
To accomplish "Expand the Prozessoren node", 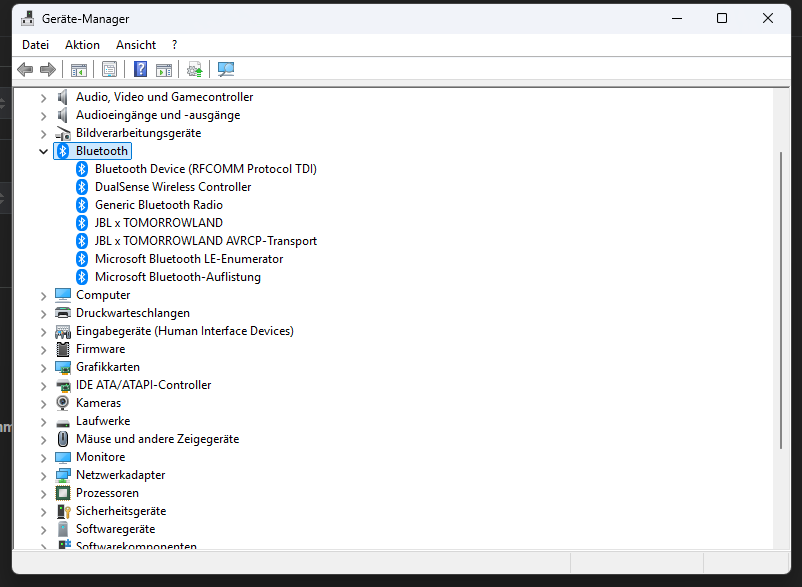I will pos(43,494).
